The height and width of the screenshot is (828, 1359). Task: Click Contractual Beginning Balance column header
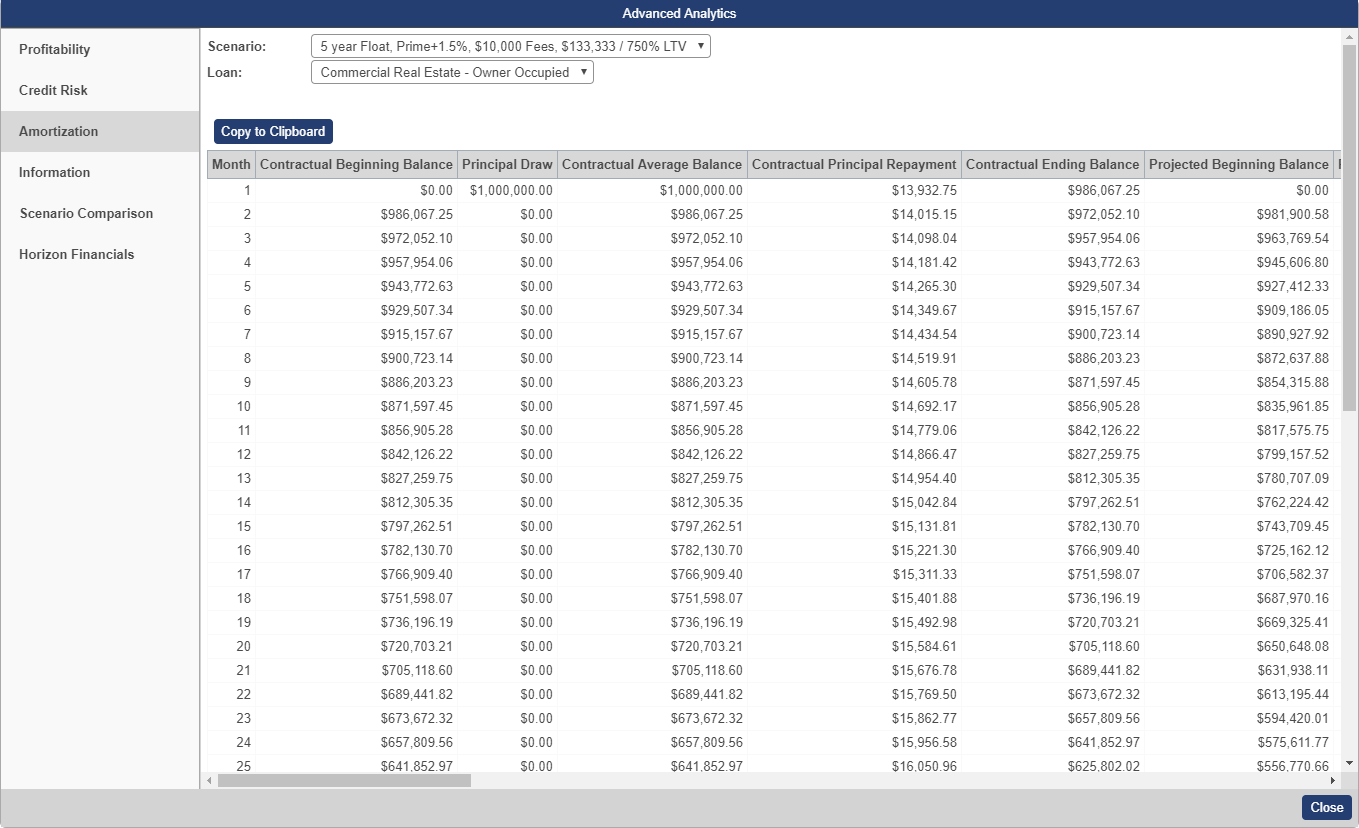(356, 164)
